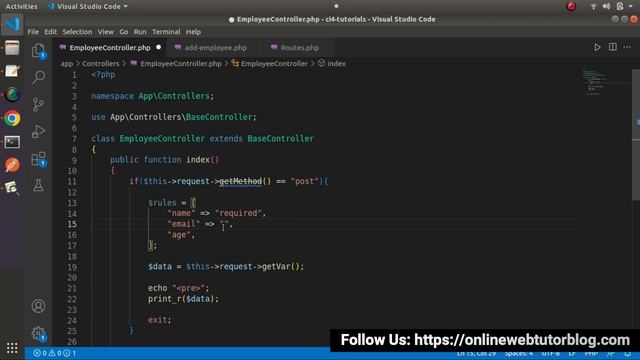The image size is (640, 360).
Task: Open the File menu
Action: [x=33, y=32]
